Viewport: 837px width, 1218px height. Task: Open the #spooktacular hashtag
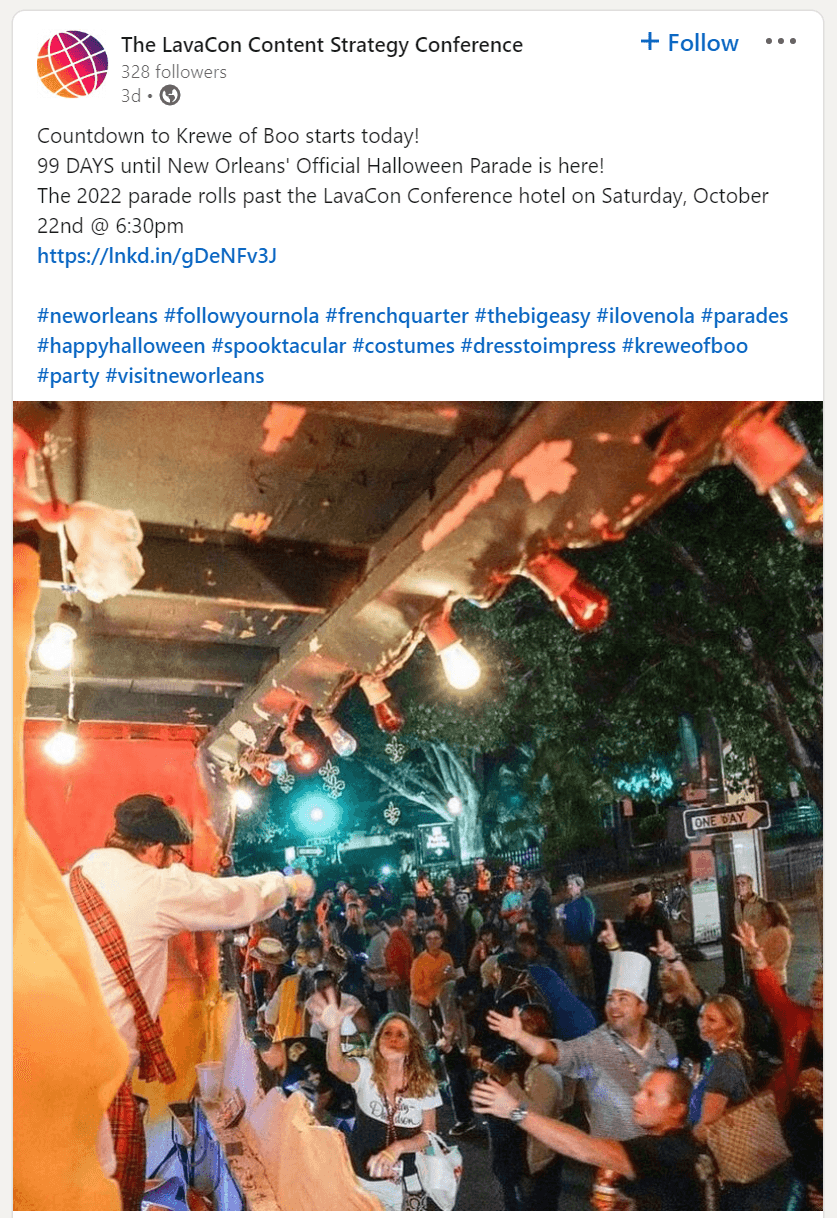point(279,346)
